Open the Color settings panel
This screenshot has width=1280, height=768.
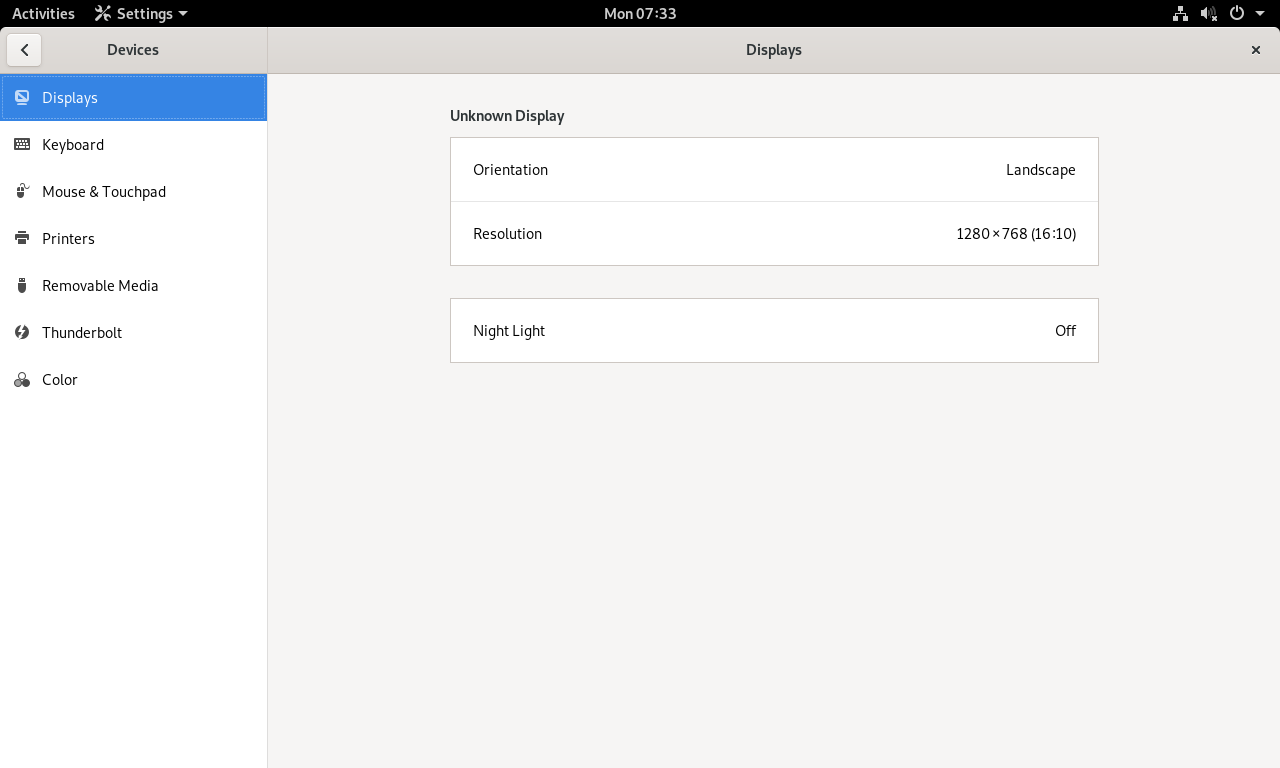pyautogui.click(x=59, y=380)
